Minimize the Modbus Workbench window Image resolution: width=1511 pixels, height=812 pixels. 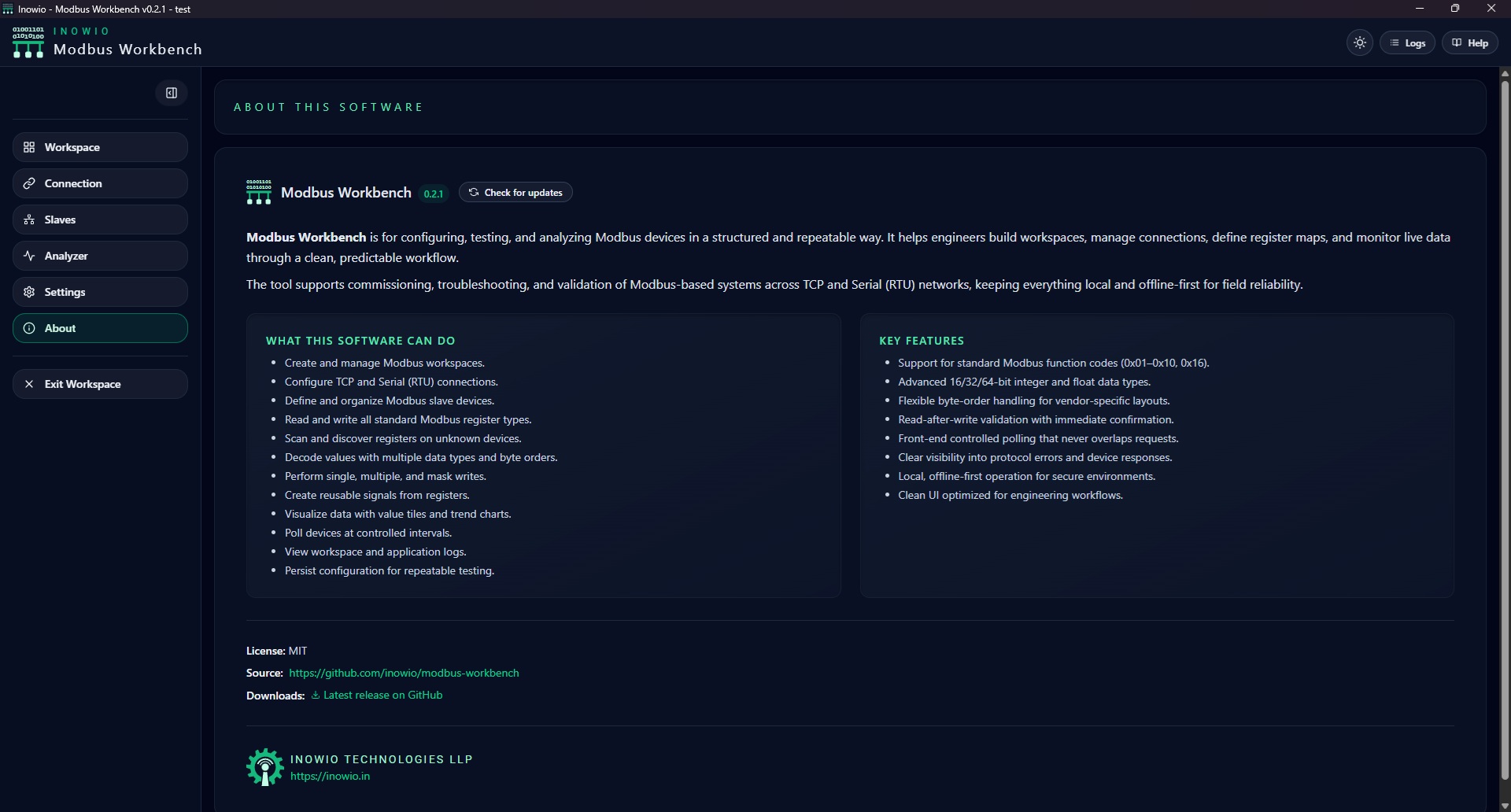(1420, 9)
